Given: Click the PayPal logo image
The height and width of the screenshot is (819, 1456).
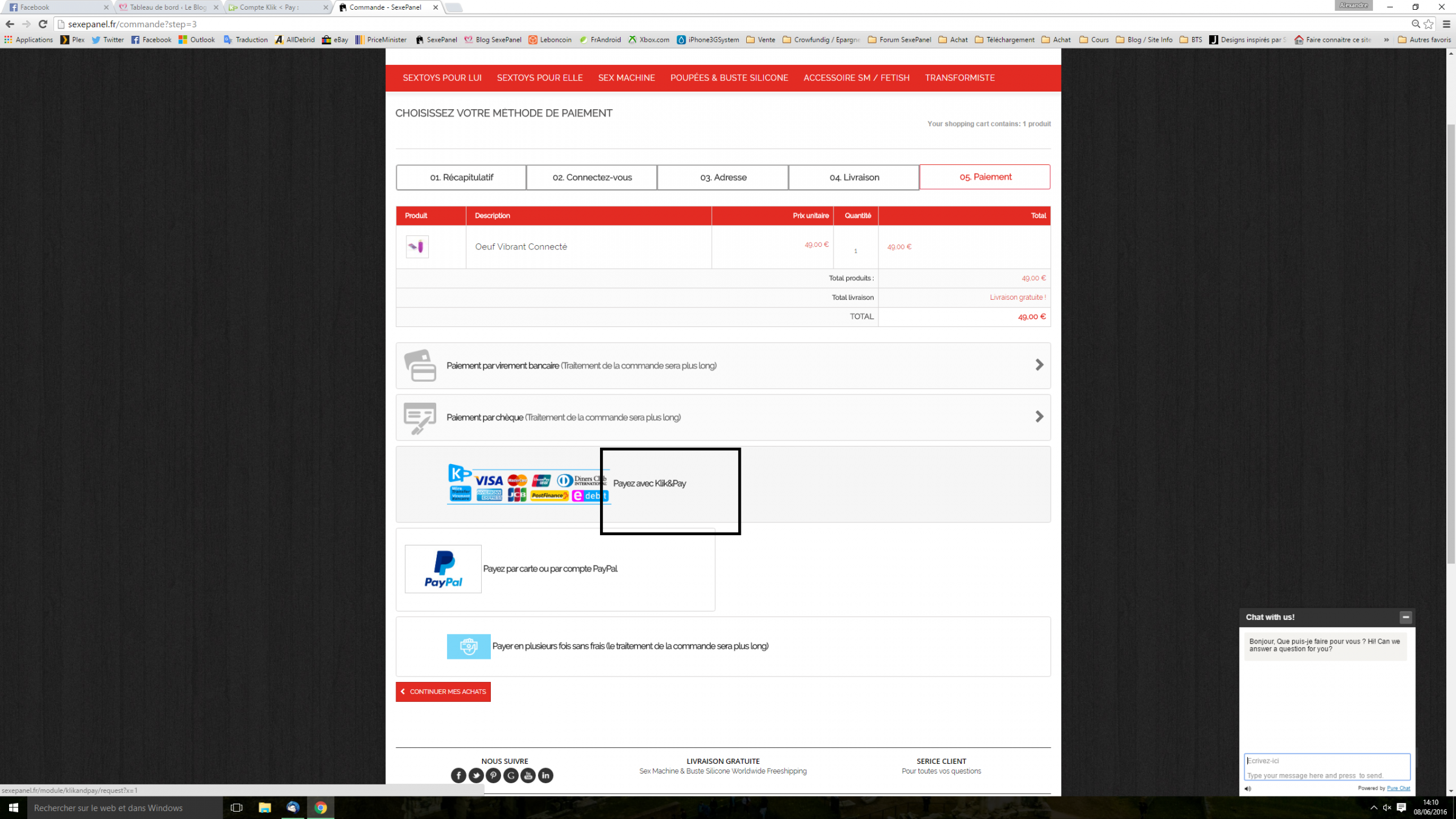Looking at the screenshot, I should tap(443, 569).
